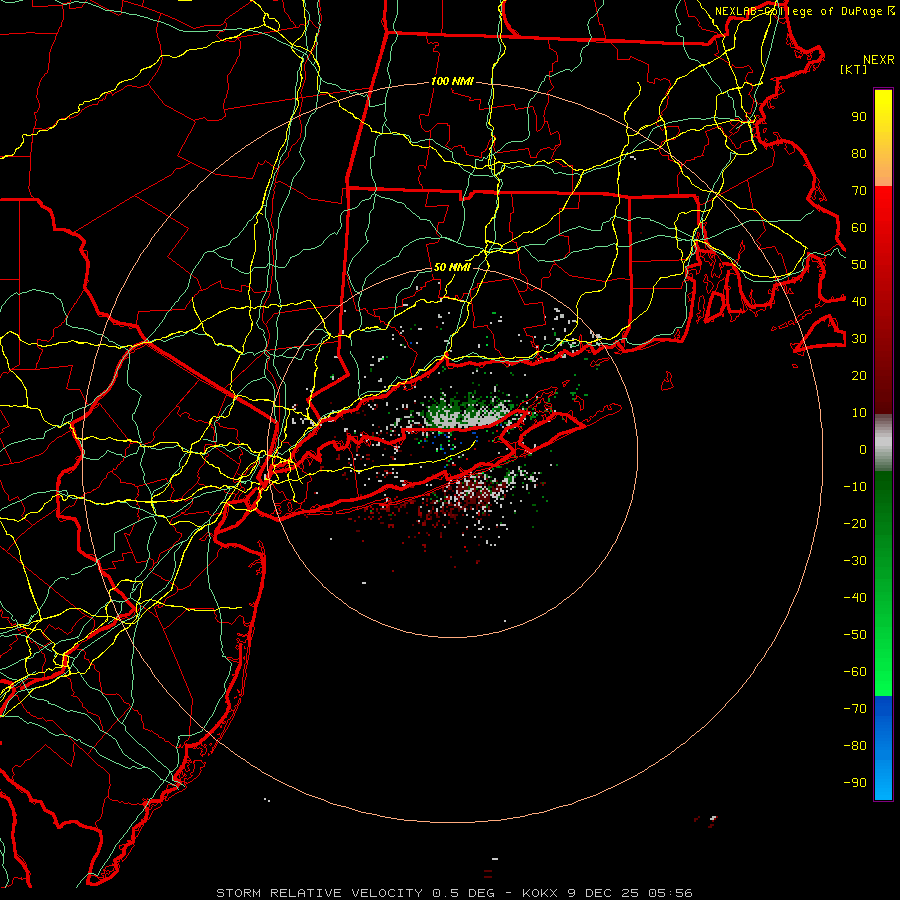Click the -50 value on the velocity scale
900x900 pixels.
coord(855,634)
